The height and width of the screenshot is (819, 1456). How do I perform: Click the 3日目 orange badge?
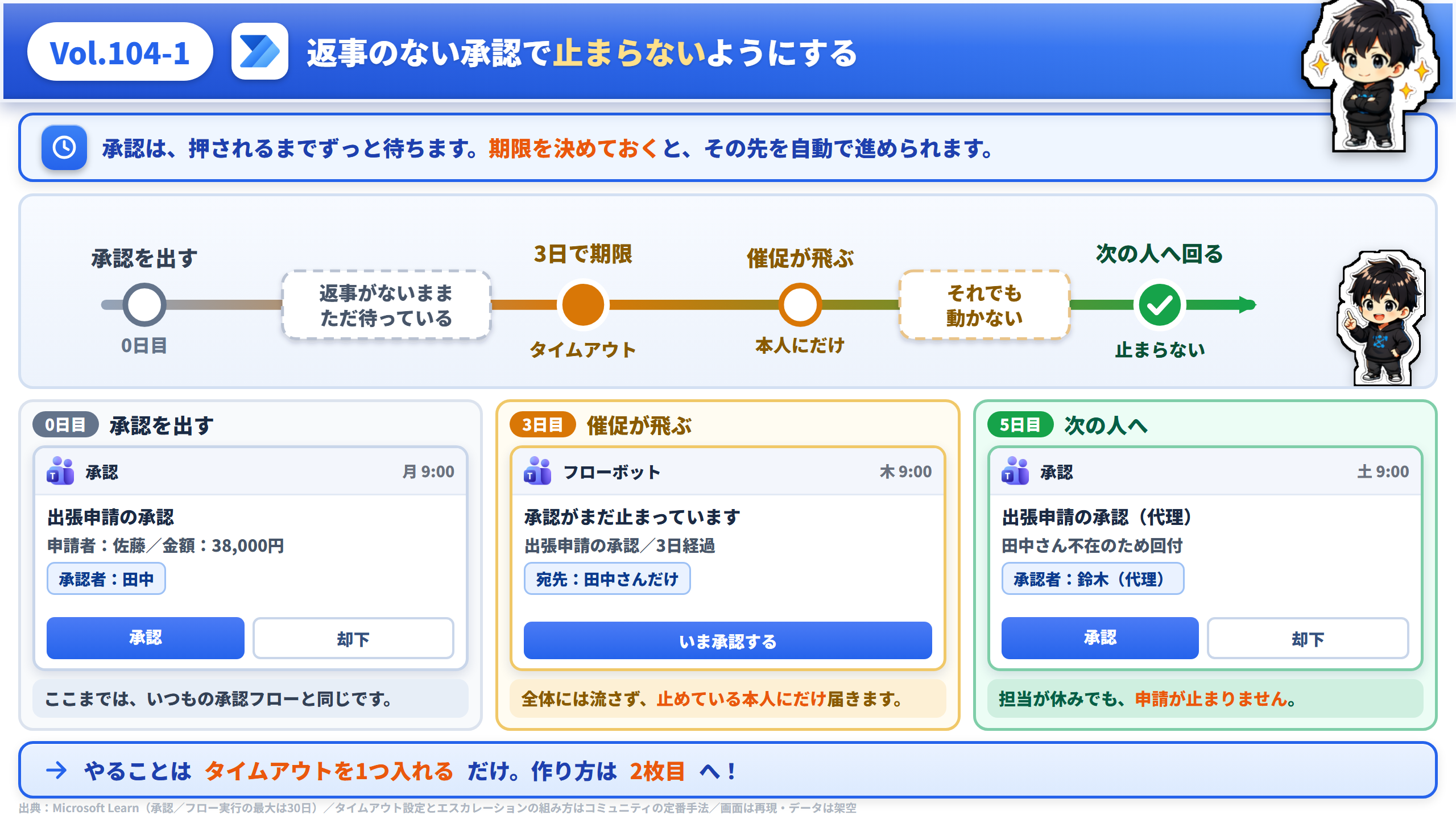click(x=543, y=424)
